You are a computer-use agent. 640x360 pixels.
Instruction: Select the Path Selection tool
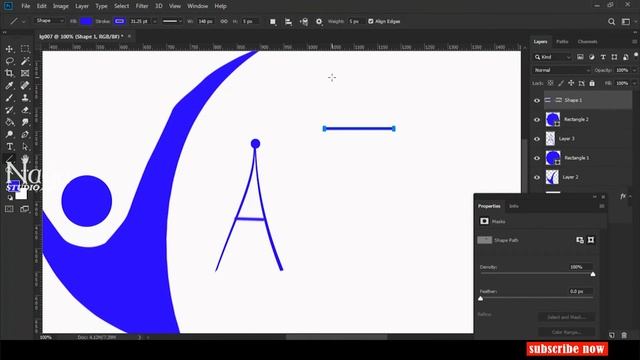click(25, 147)
